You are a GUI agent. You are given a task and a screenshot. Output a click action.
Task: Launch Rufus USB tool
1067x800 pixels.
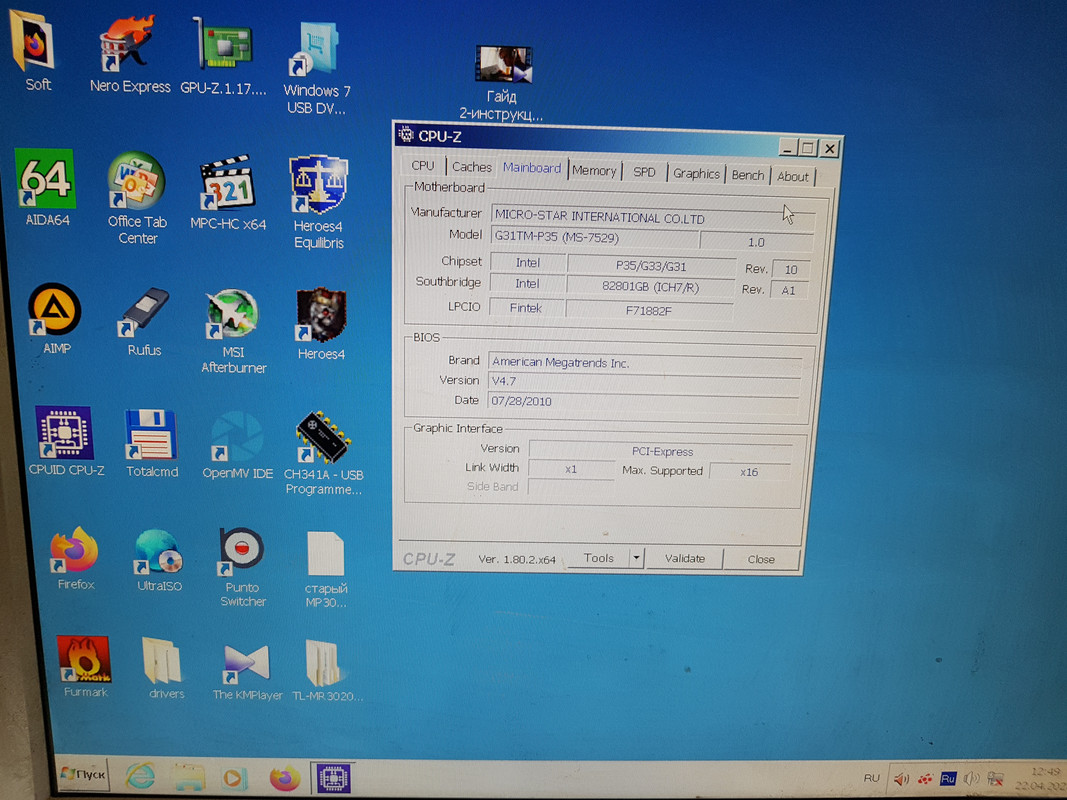tap(144, 322)
